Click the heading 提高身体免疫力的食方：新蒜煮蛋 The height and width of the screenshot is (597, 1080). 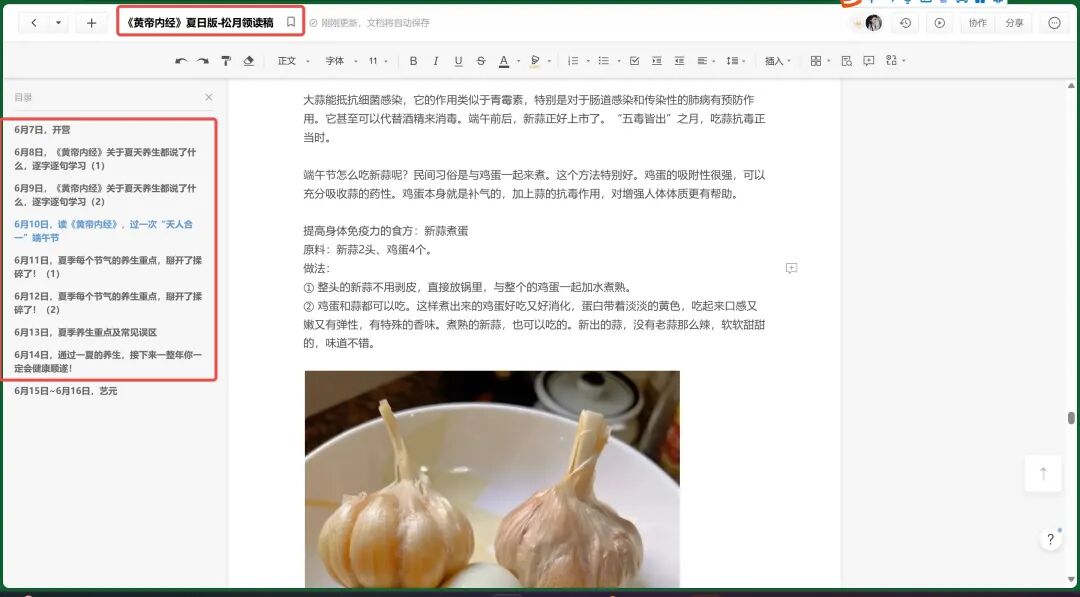(386, 231)
